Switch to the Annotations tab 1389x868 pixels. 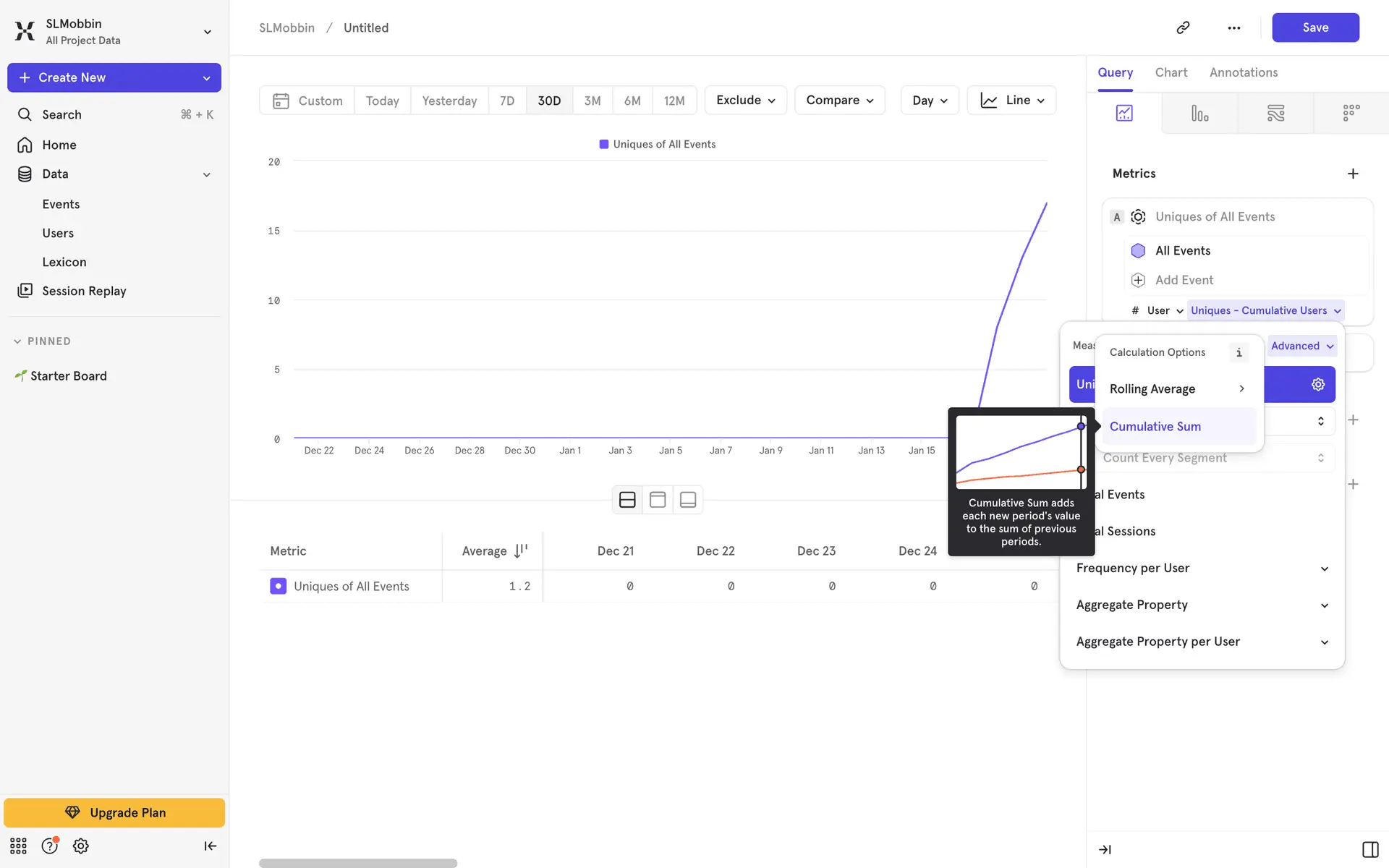[x=1243, y=72]
